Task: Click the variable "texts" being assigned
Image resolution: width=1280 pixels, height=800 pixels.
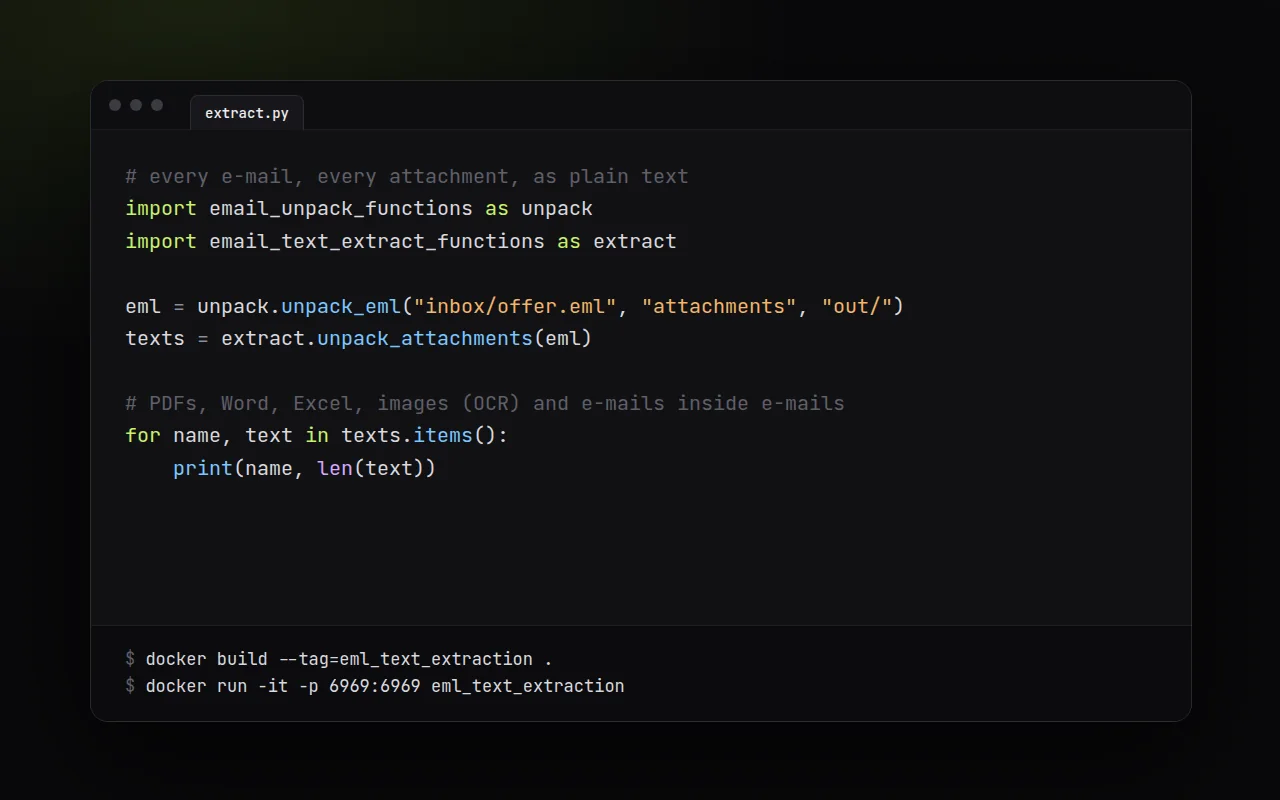Action: click(155, 338)
